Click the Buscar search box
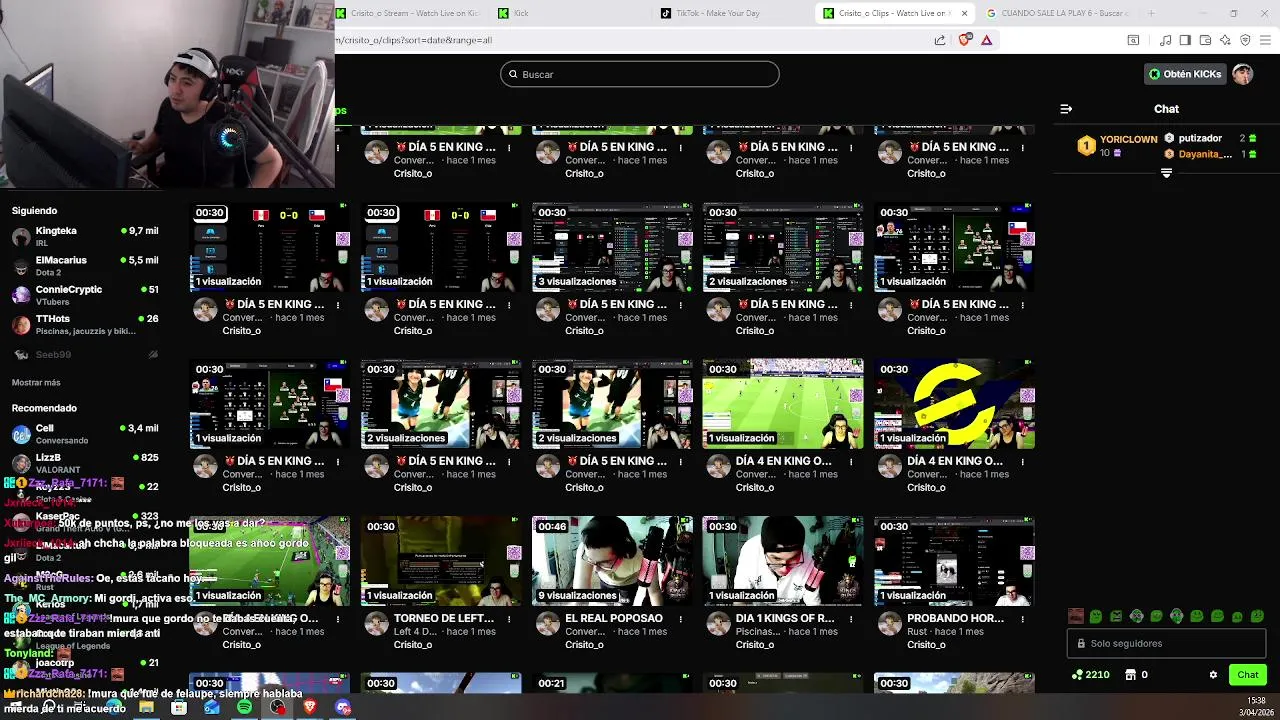This screenshot has height=720, width=1280. tap(640, 74)
